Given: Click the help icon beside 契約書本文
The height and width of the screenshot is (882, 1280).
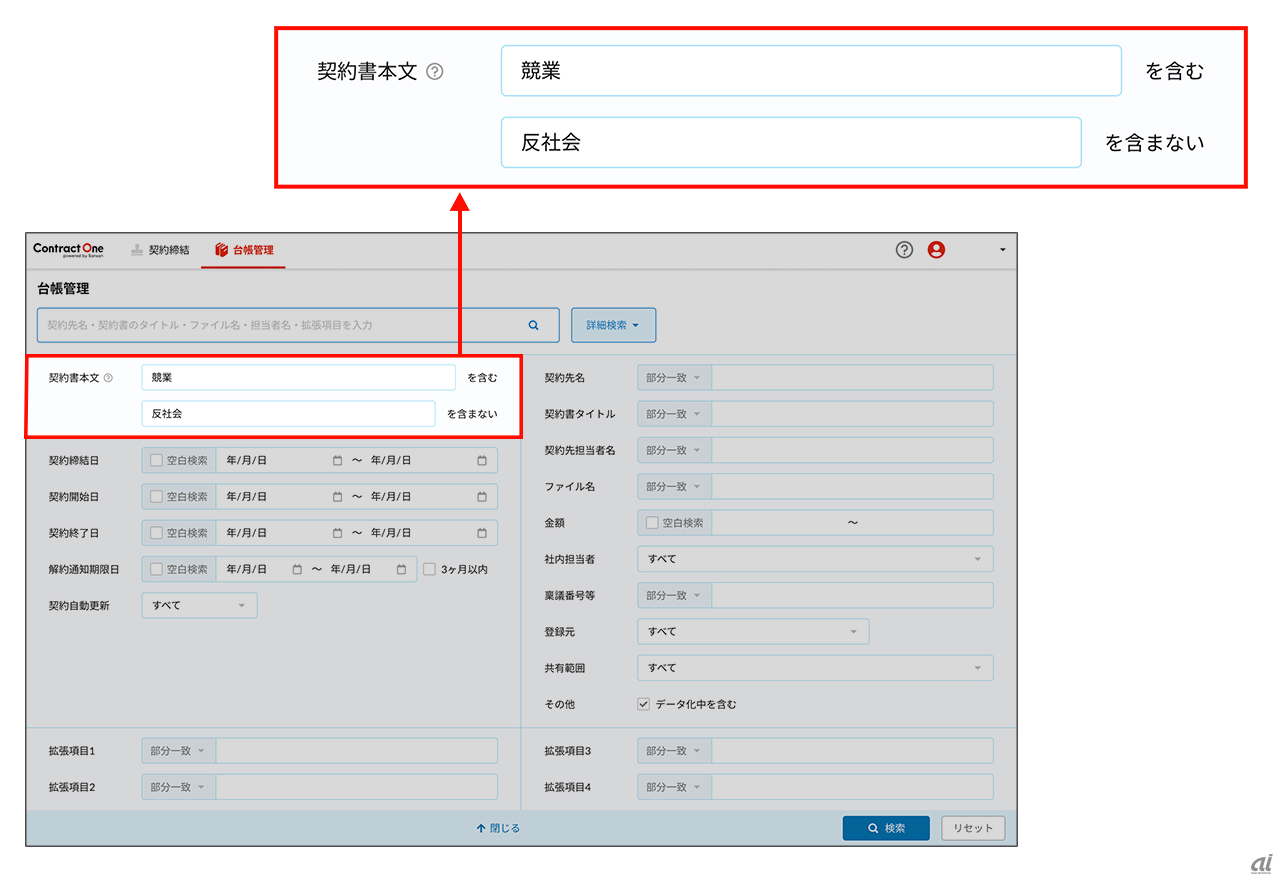Looking at the screenshot, I should point(108,378).
